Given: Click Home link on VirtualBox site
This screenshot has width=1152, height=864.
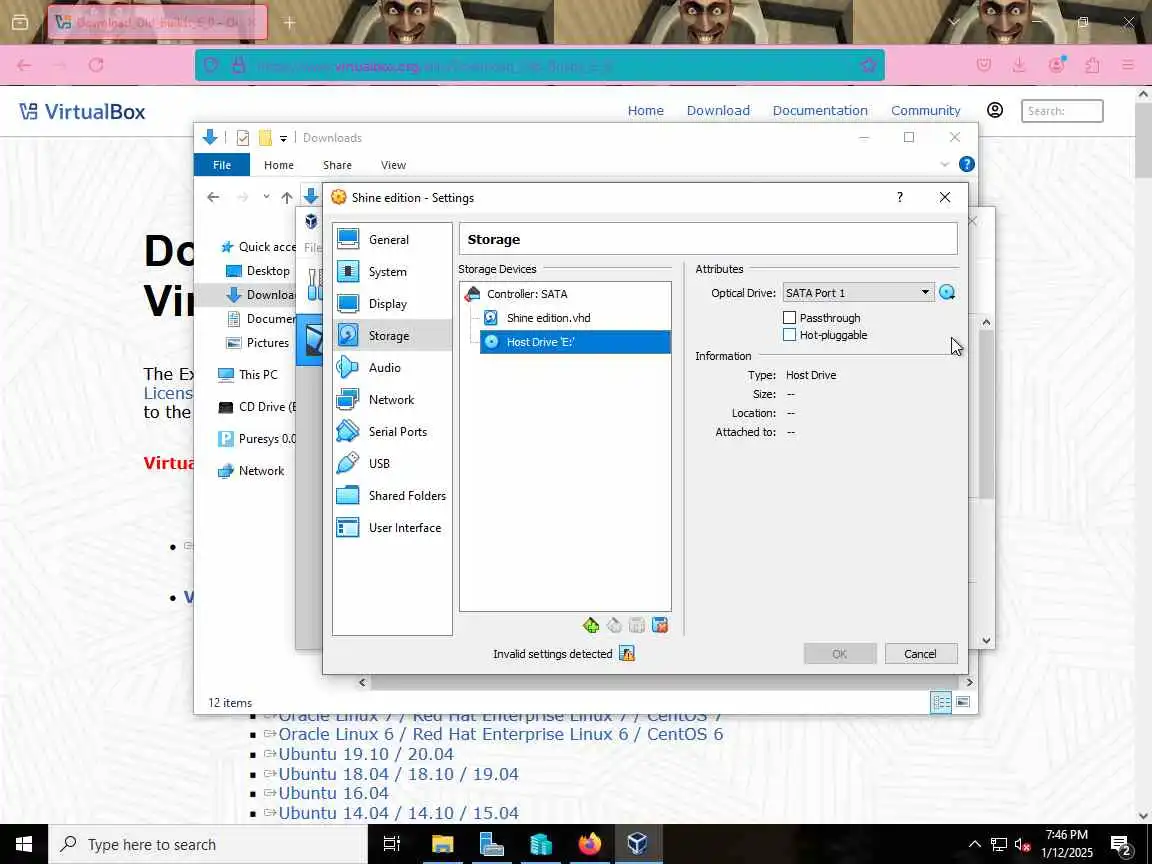Looking at the screenshot, I should point(646,110).
